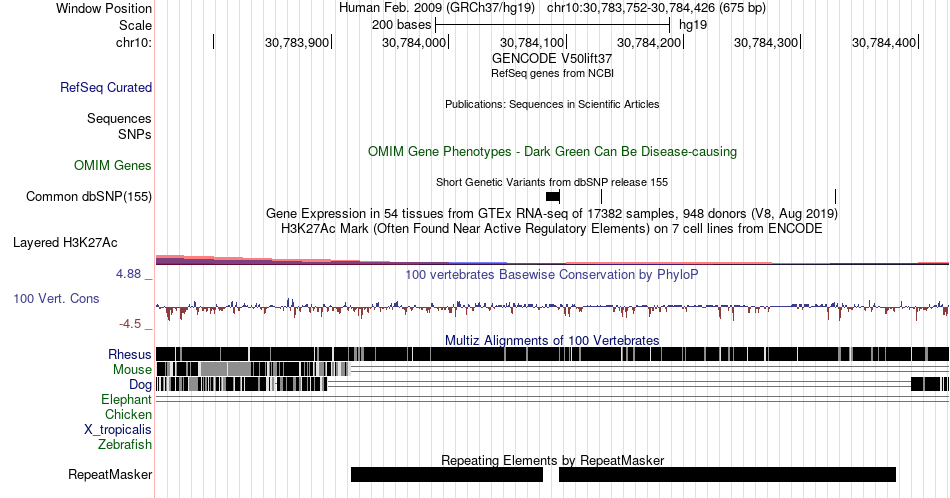Click the 30,784,100 ruler position

(531, 42)
